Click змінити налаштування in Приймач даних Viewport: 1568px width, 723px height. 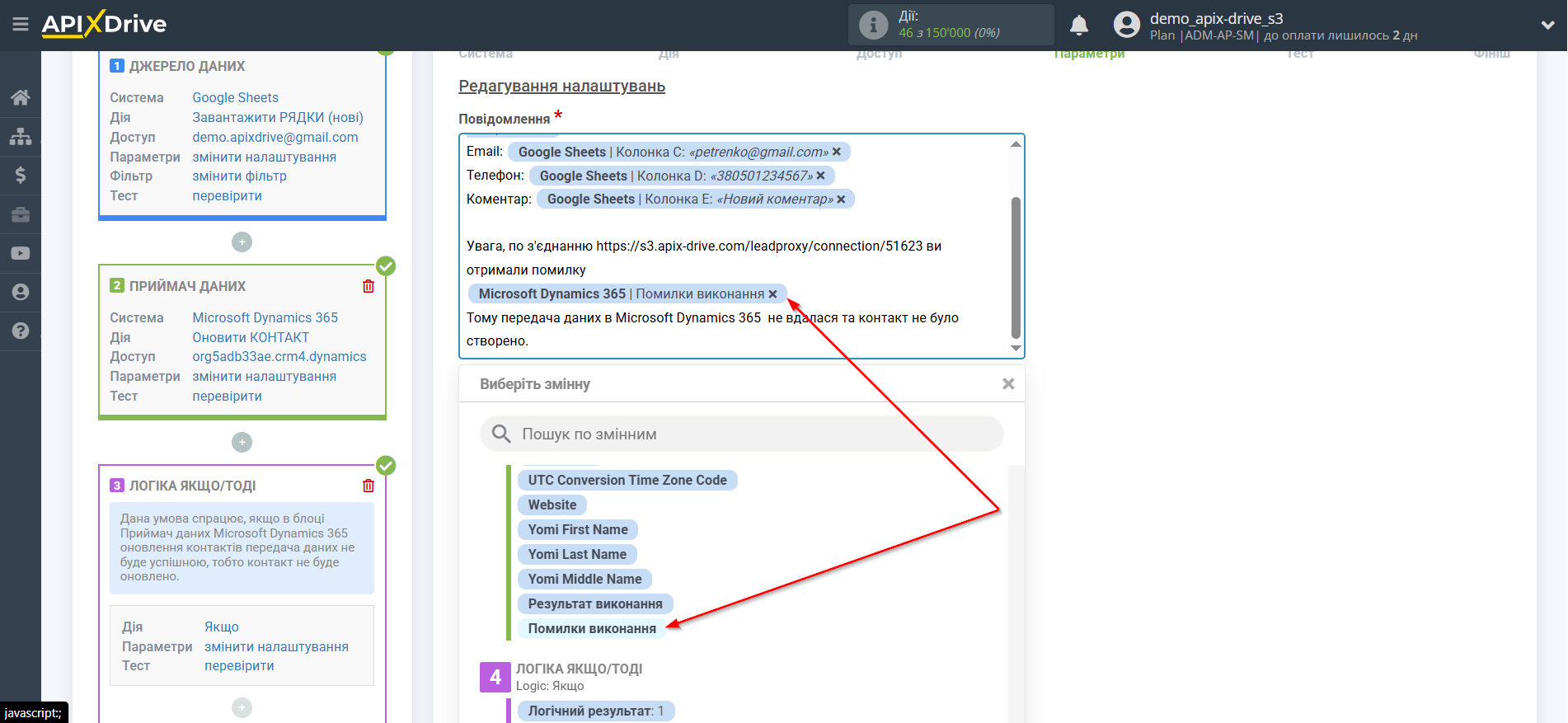(264, 376)
